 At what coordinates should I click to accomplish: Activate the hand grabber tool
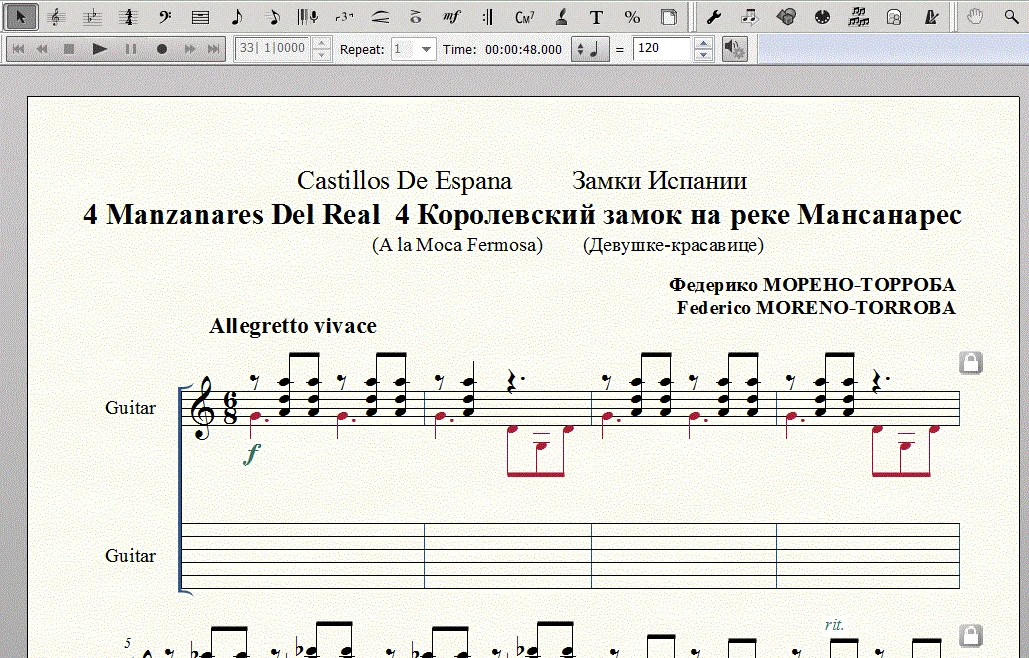tap(975, 16)
